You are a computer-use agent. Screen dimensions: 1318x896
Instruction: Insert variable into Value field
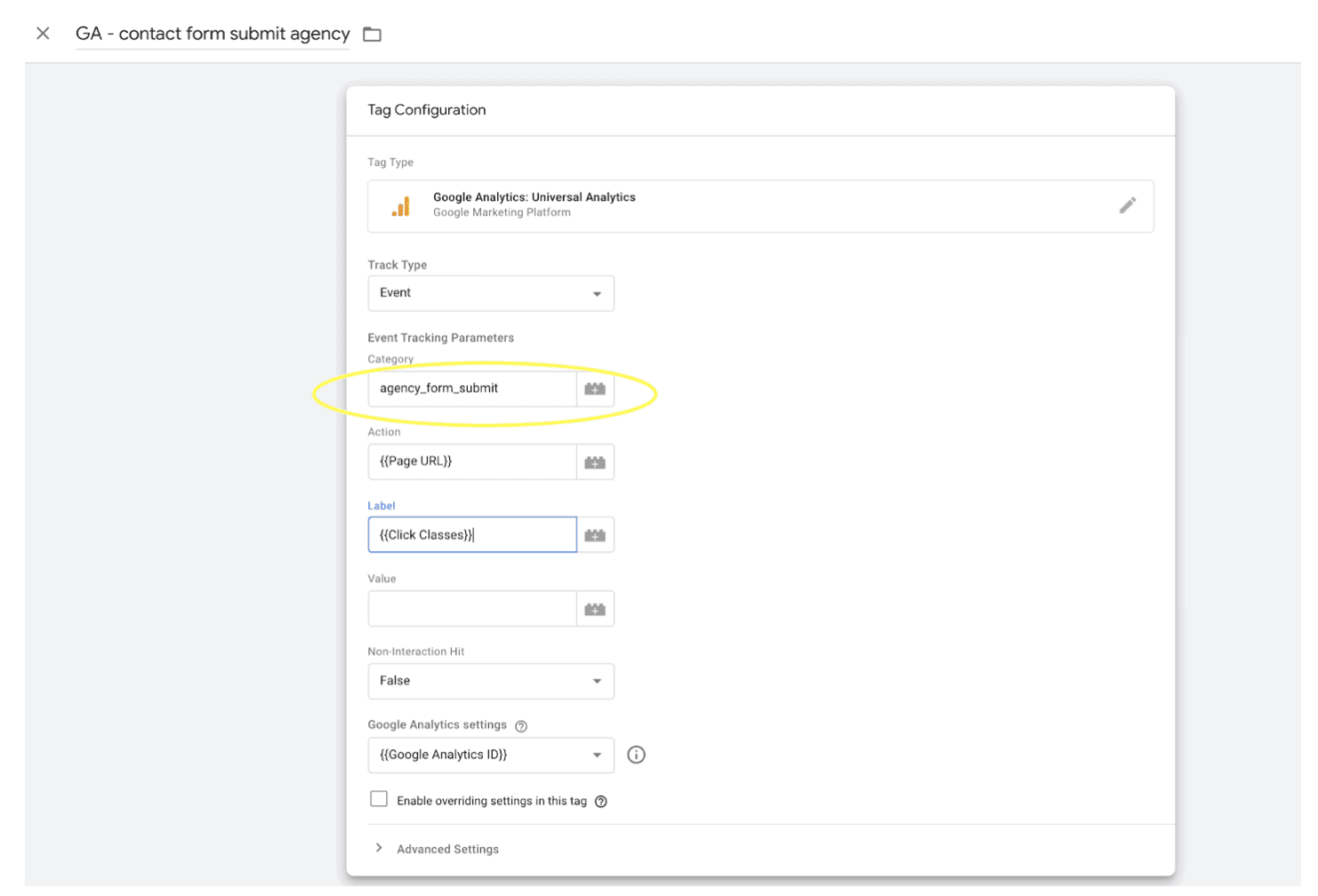[x=595, y=609]
